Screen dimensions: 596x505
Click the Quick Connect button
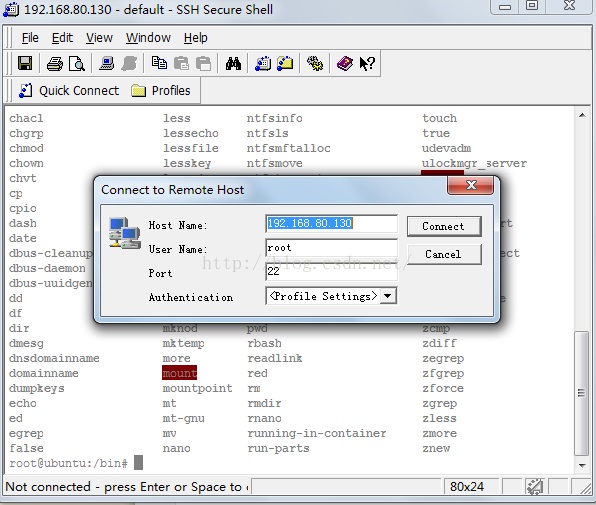pos(69,91)
